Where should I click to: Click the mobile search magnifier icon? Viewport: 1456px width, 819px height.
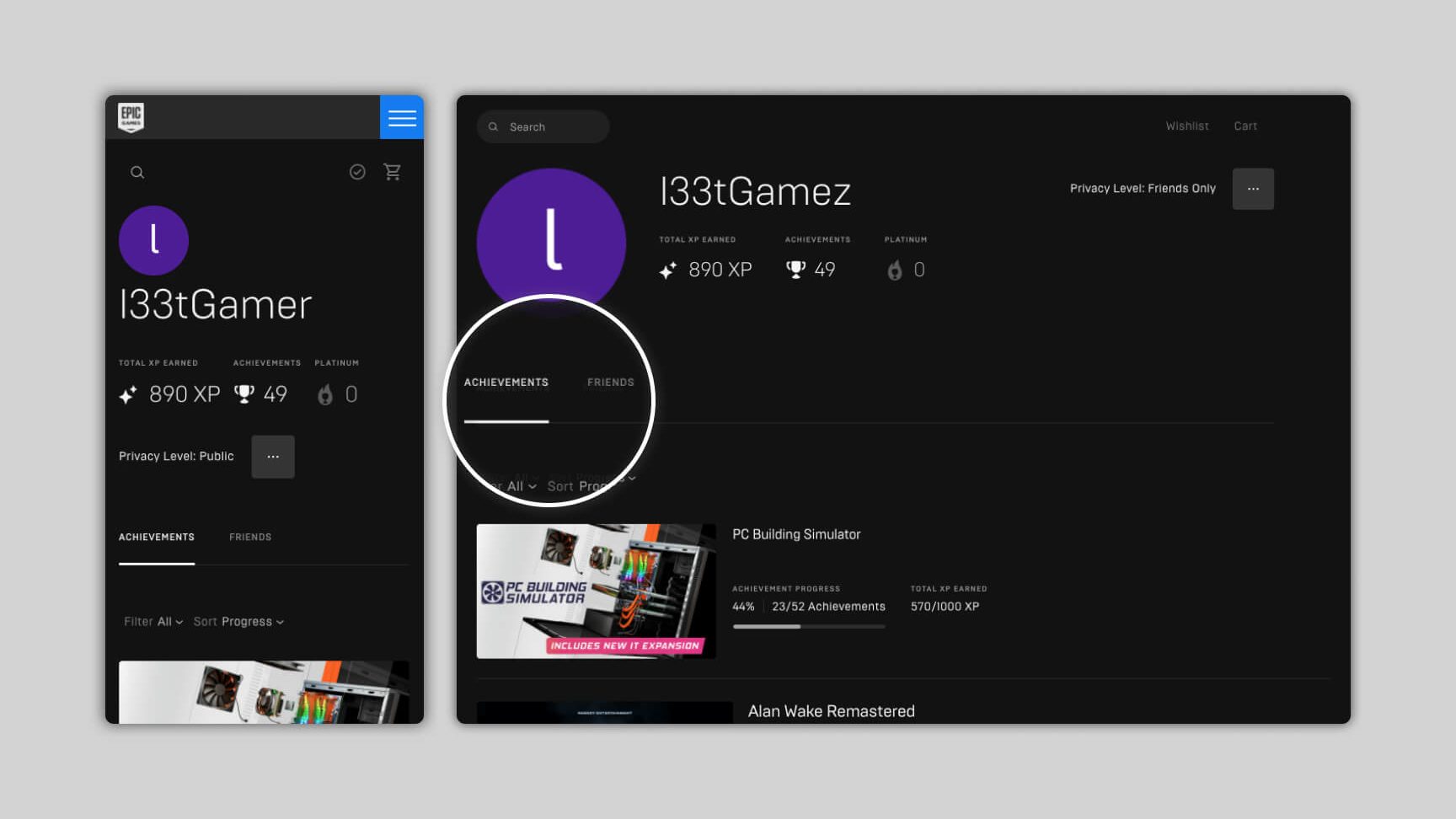[x=137, y=173]
